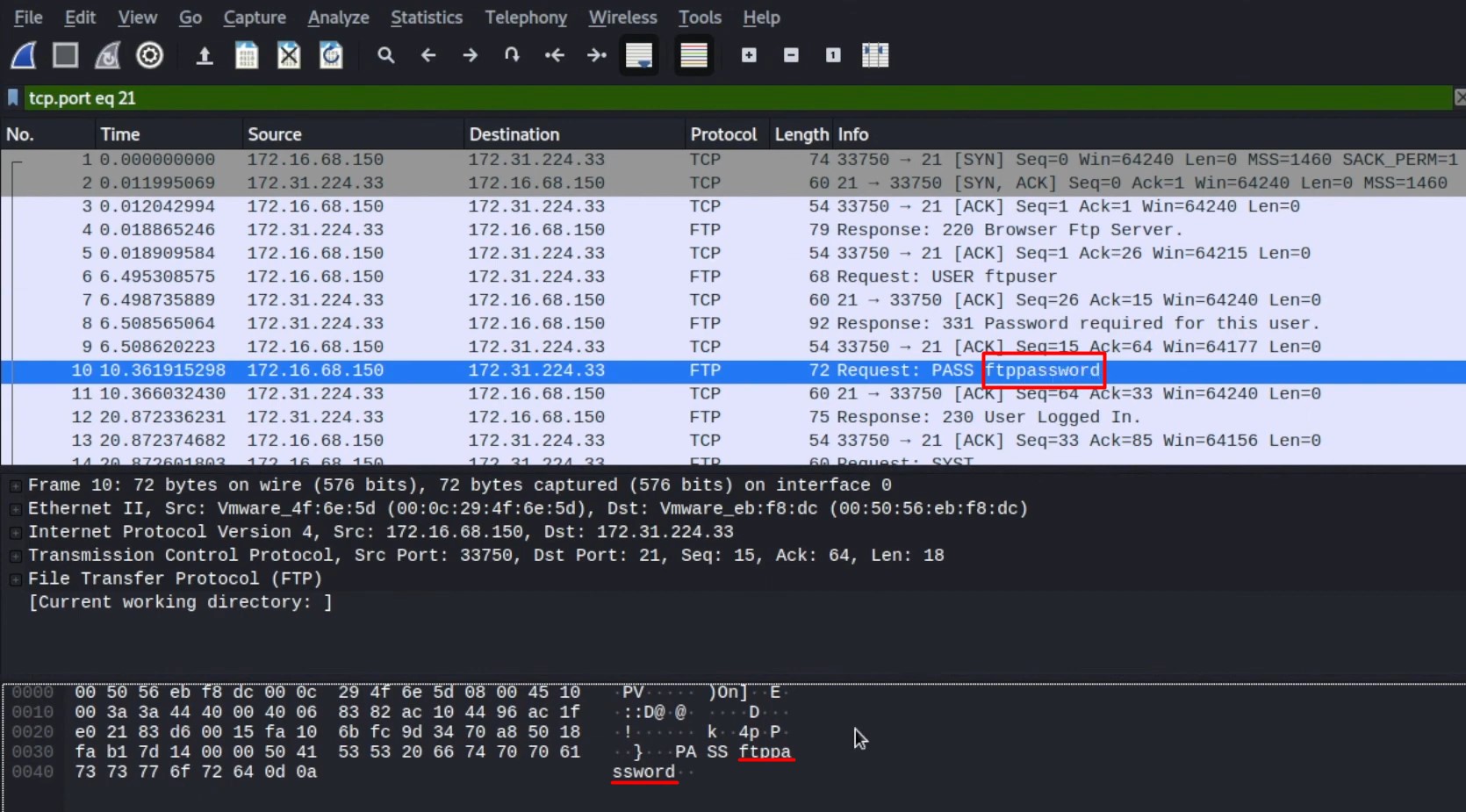
Task: Open the View menu
Action: tap(138, 18)
